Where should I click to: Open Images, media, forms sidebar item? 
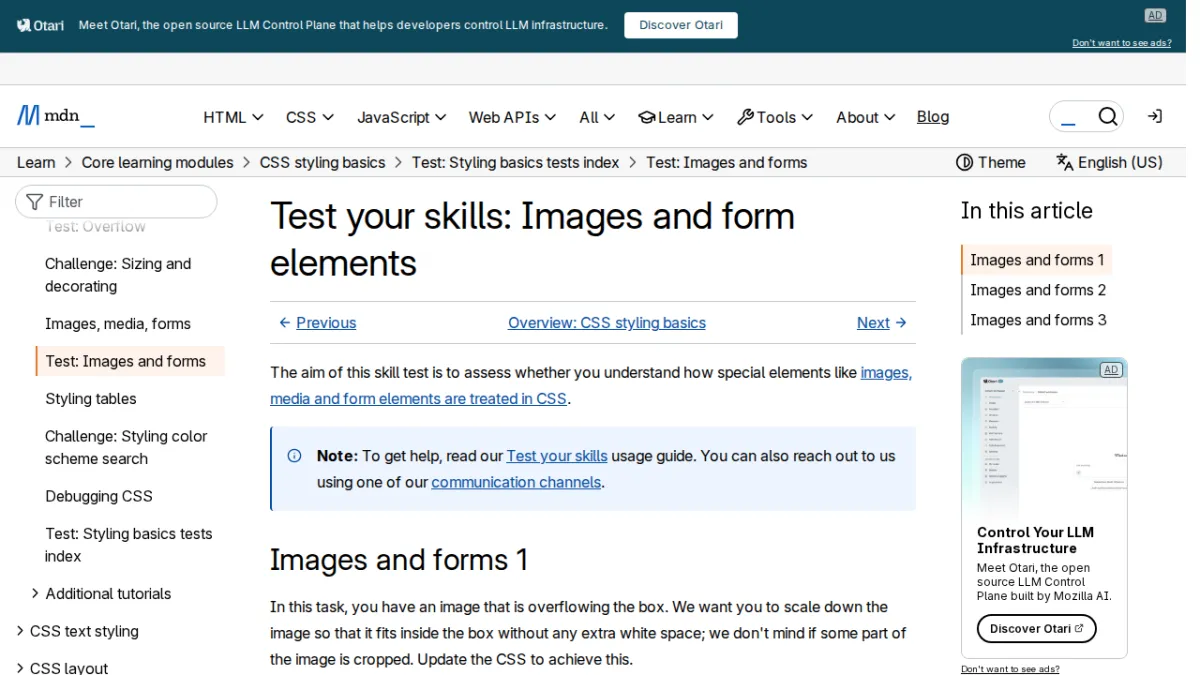(118, 324)
